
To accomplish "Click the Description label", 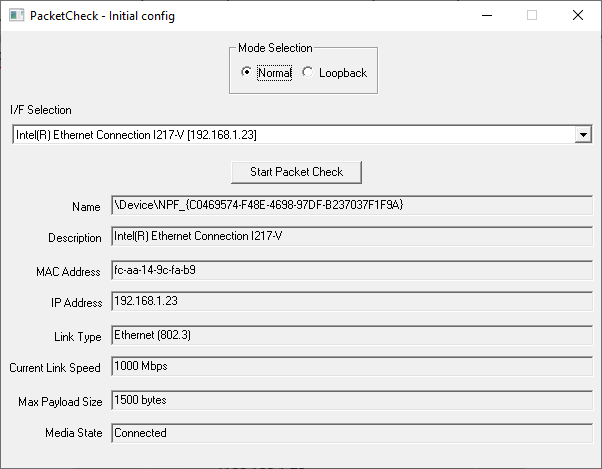I will coord(75,238).
